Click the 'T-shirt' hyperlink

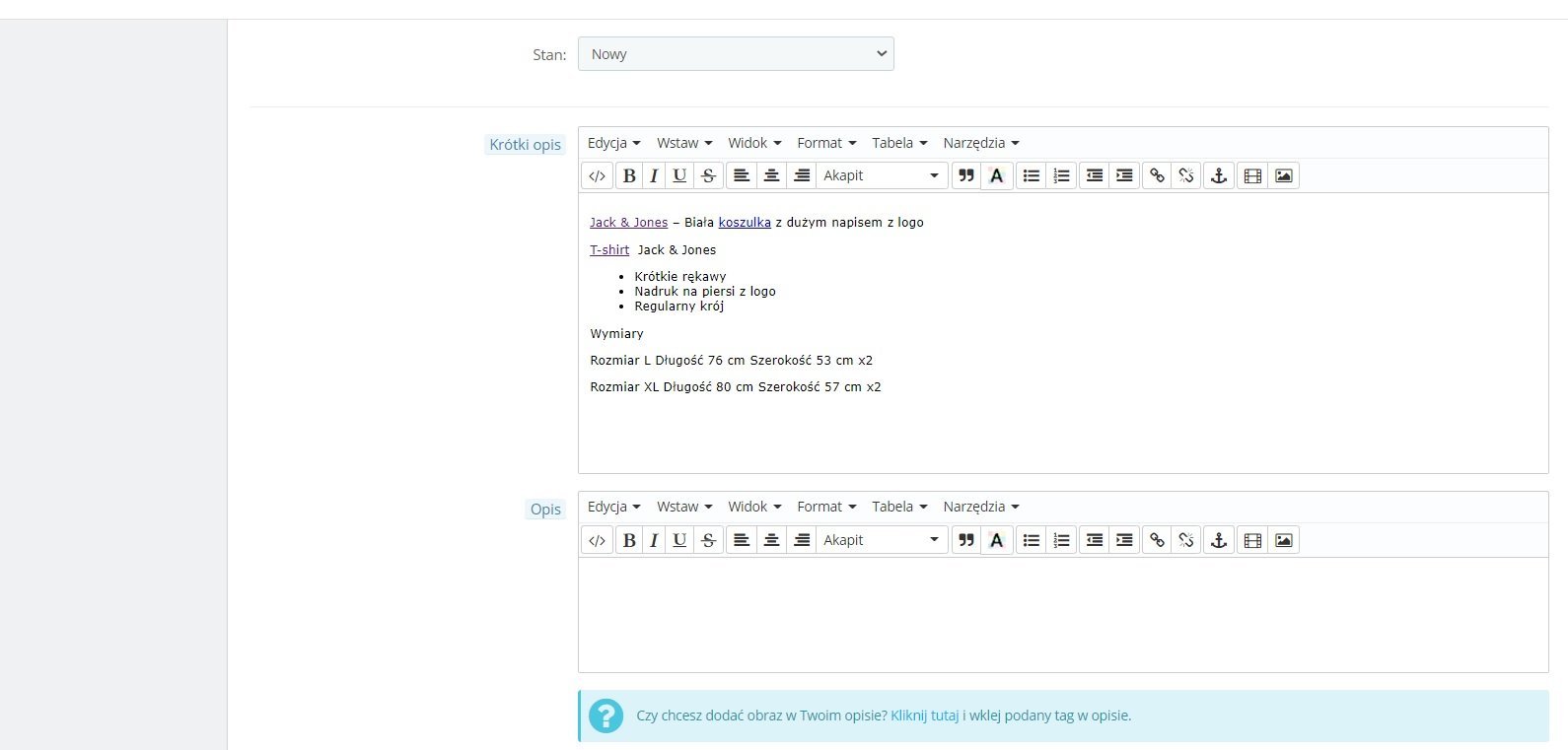(609, 250)
